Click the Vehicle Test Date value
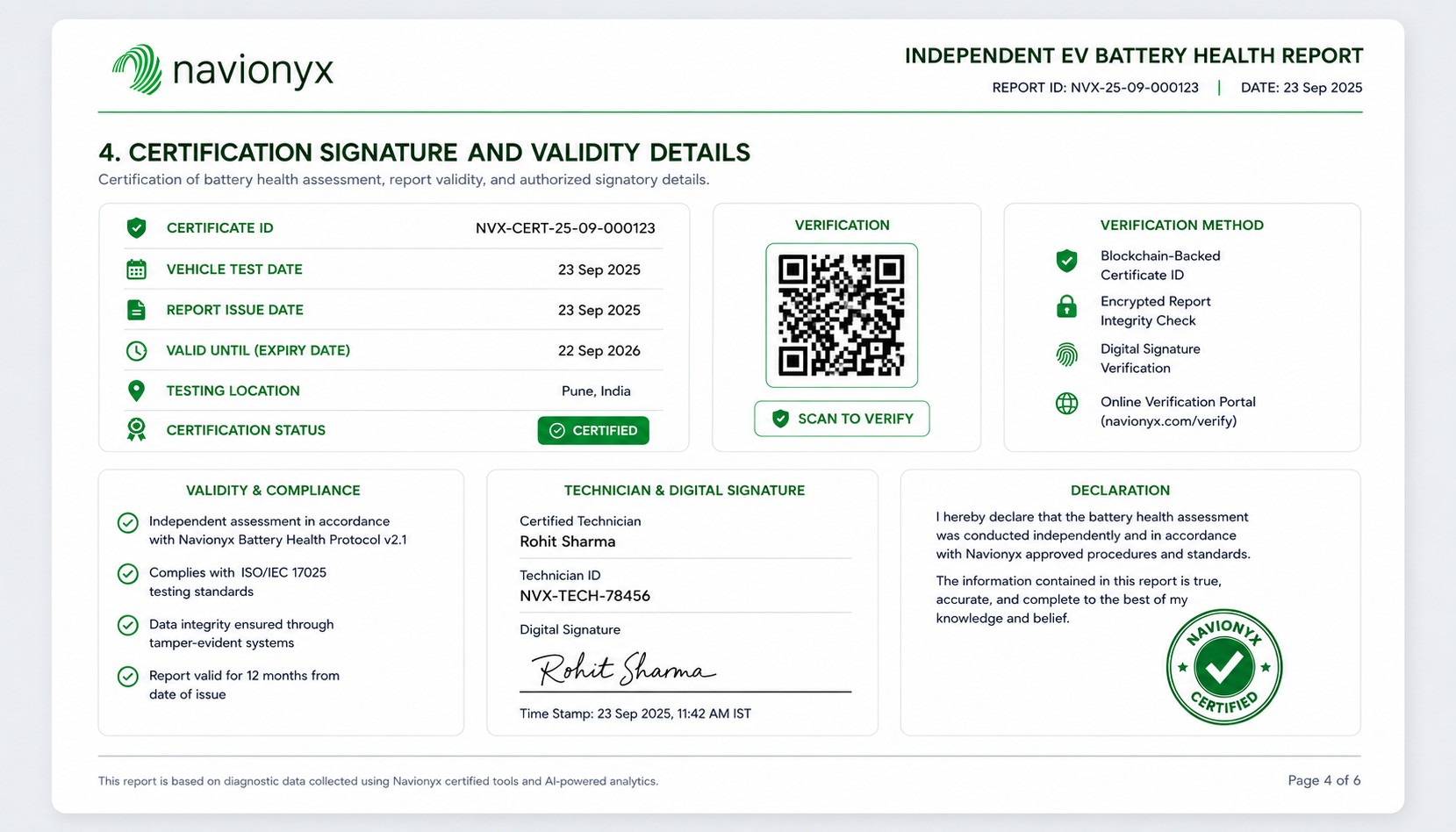This screenshot has height=832, width=1456. point(599,269)
